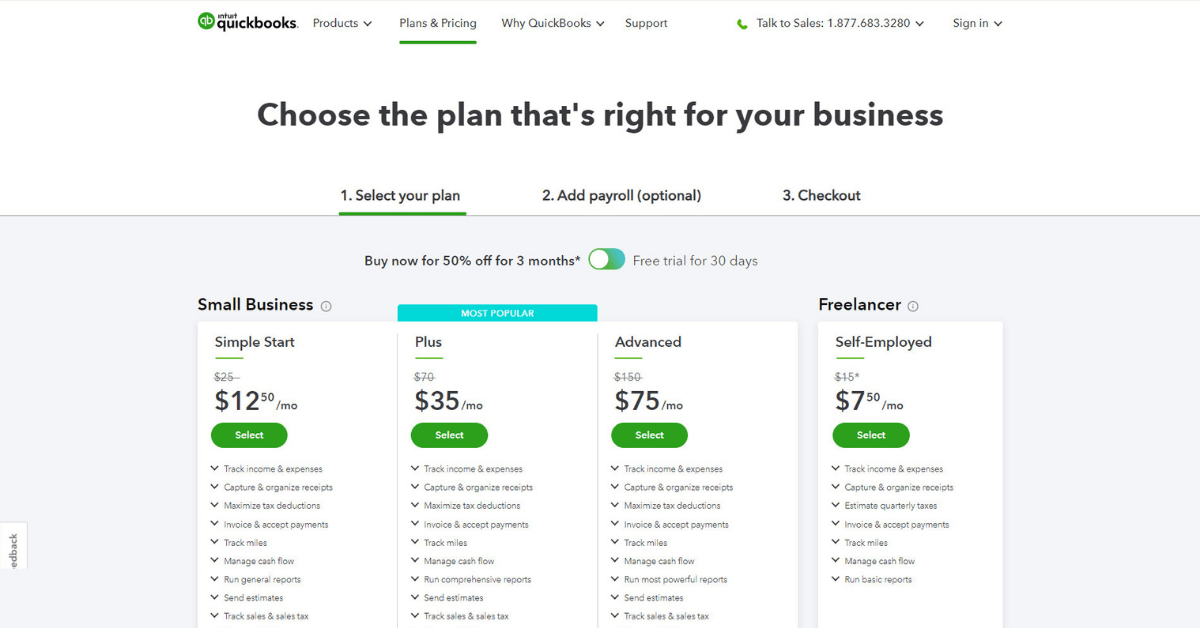
Task: Expand Run comprehensive reports chevron under Plus
Action: 415,580
